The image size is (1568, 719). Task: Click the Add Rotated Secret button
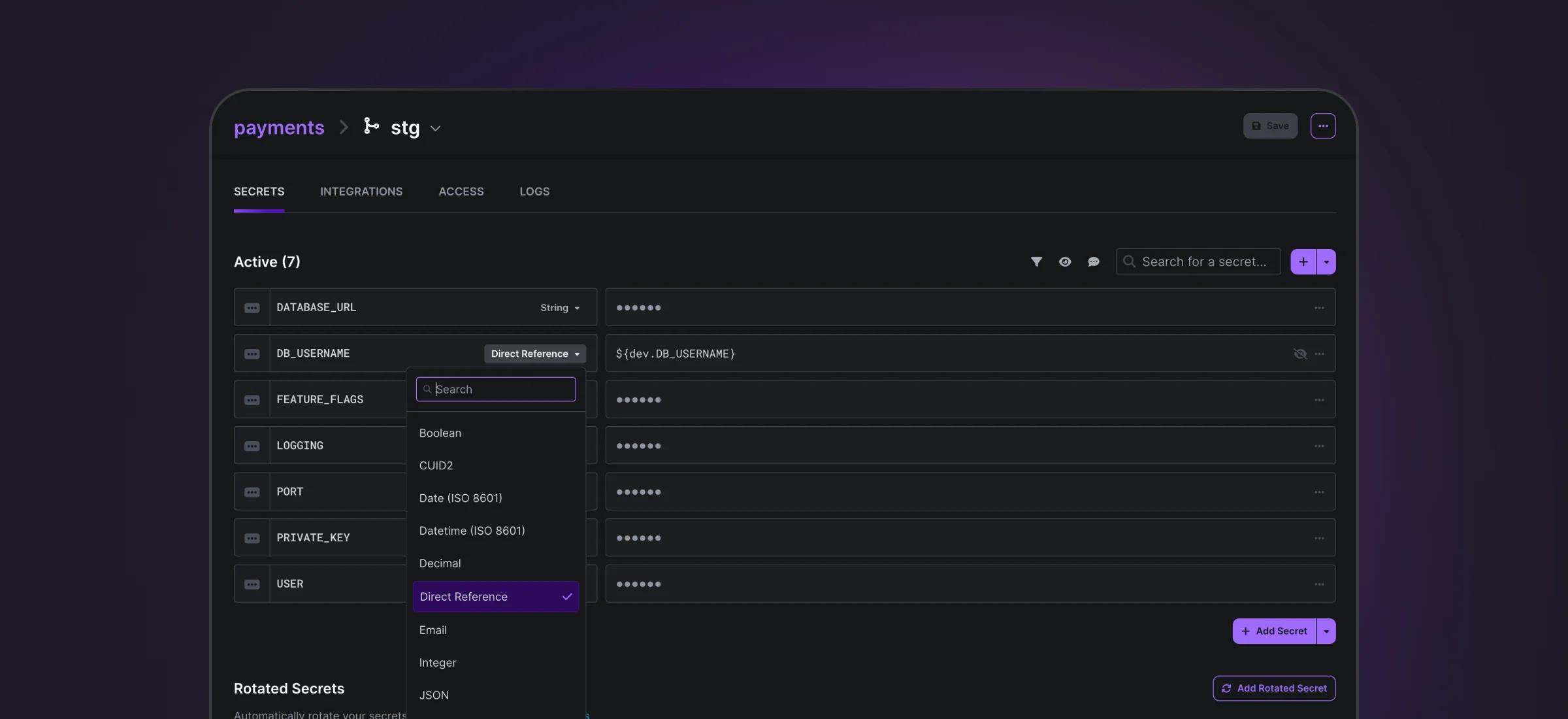click(x=1274, y=688)
